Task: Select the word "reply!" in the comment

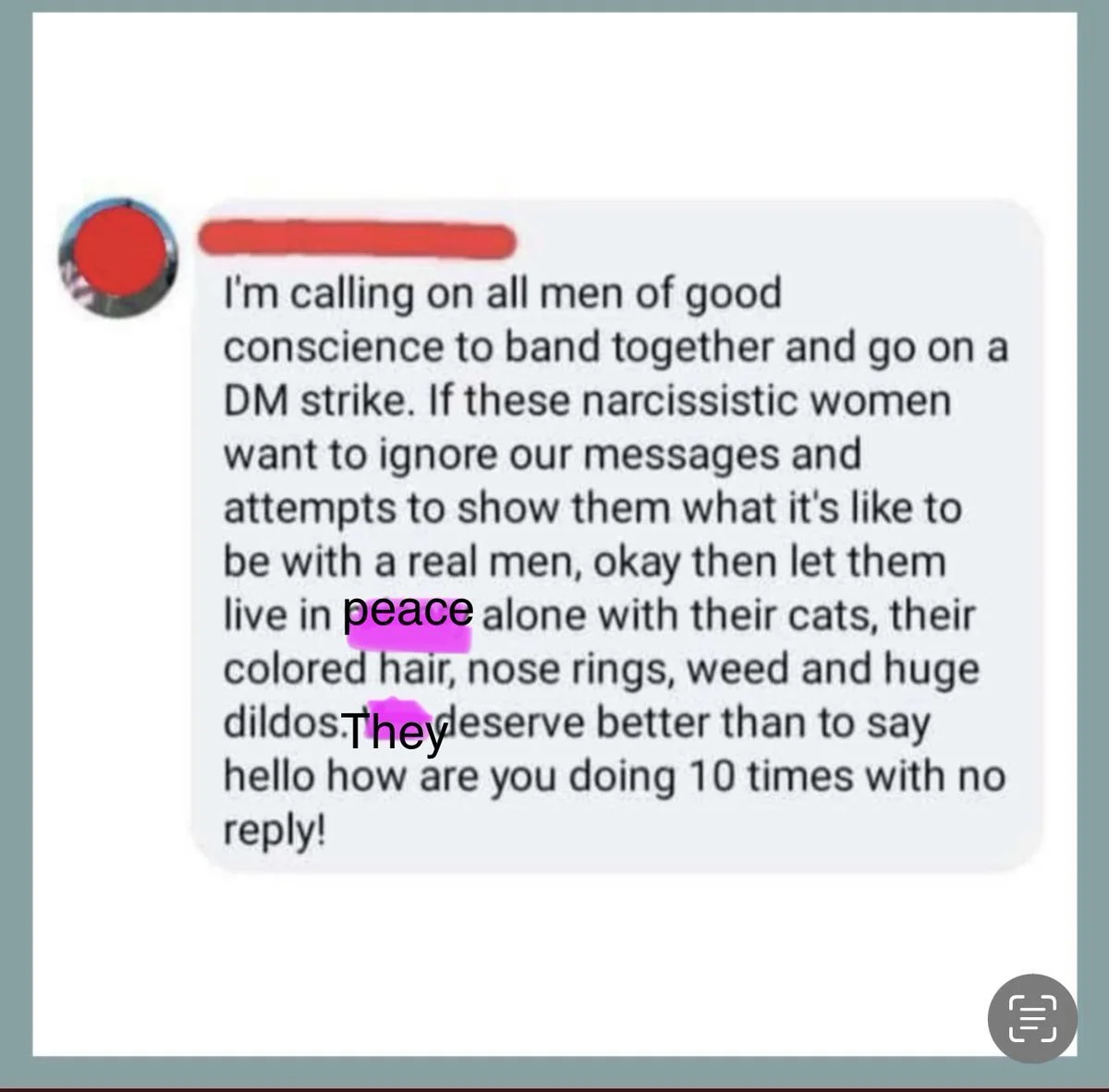Action: 274,831
